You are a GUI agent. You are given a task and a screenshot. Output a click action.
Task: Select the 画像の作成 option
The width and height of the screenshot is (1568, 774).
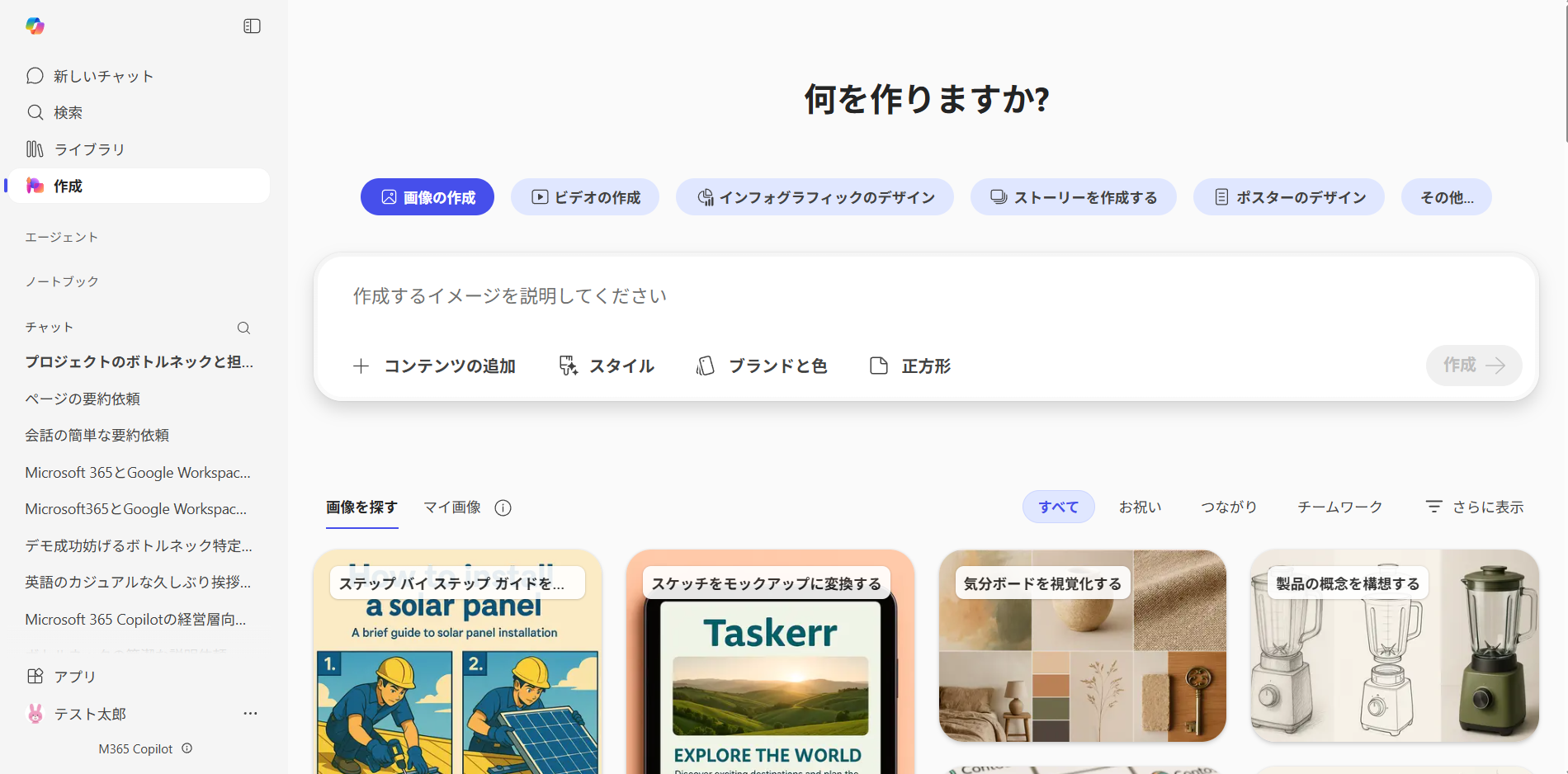click(427, 197)
